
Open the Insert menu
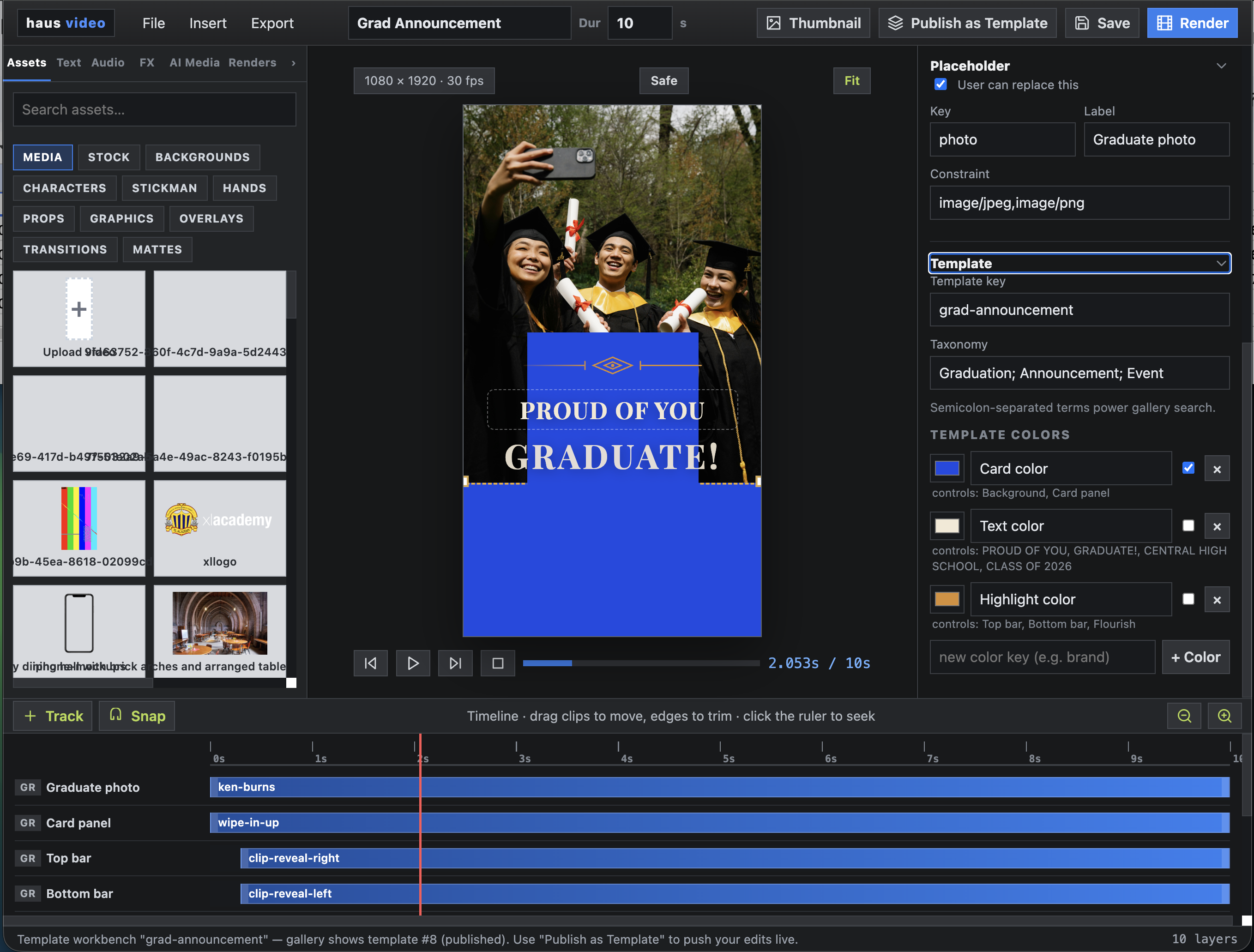tap(207, 23)
